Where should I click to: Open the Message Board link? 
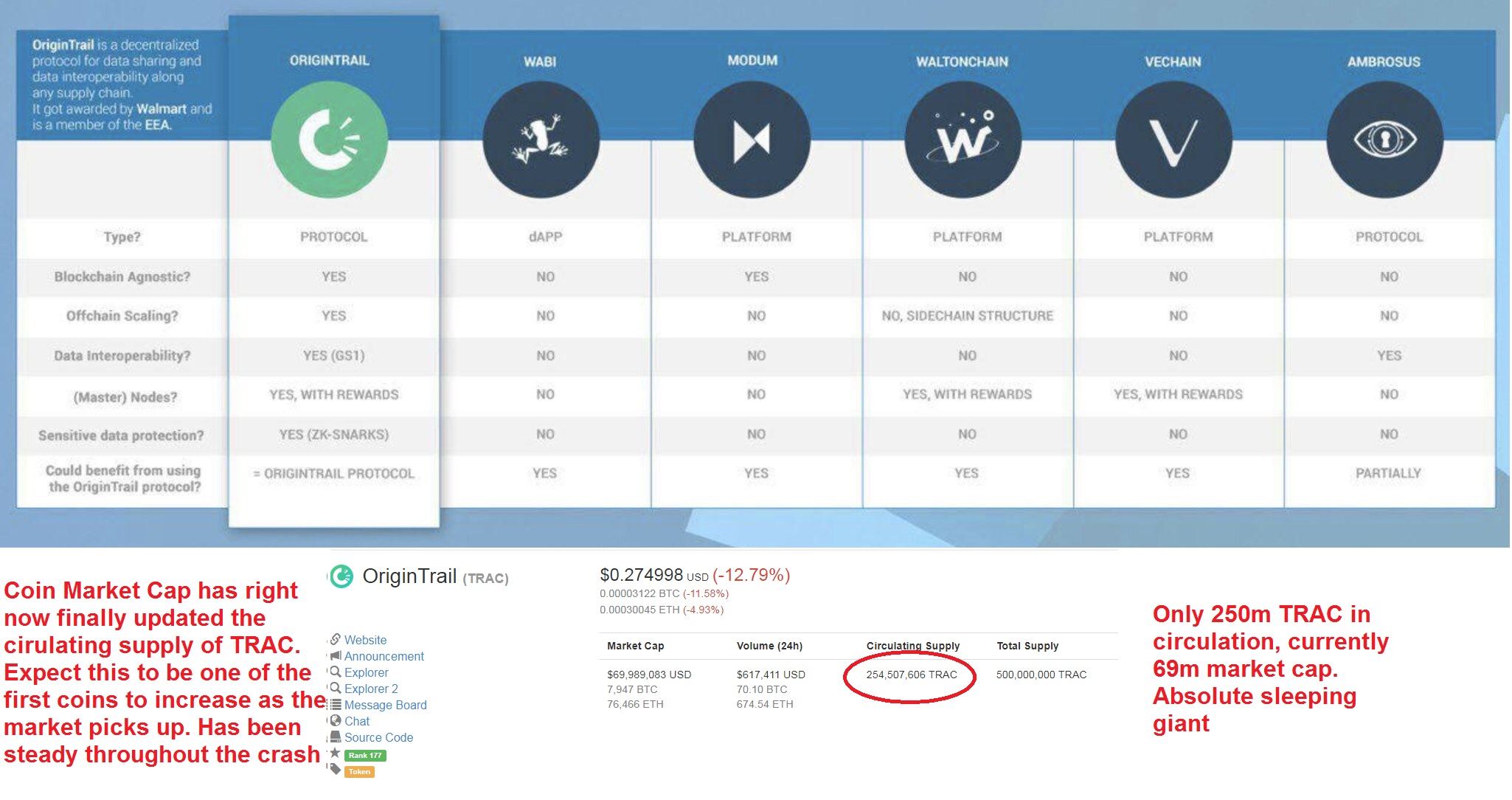[x=386, y=705]
